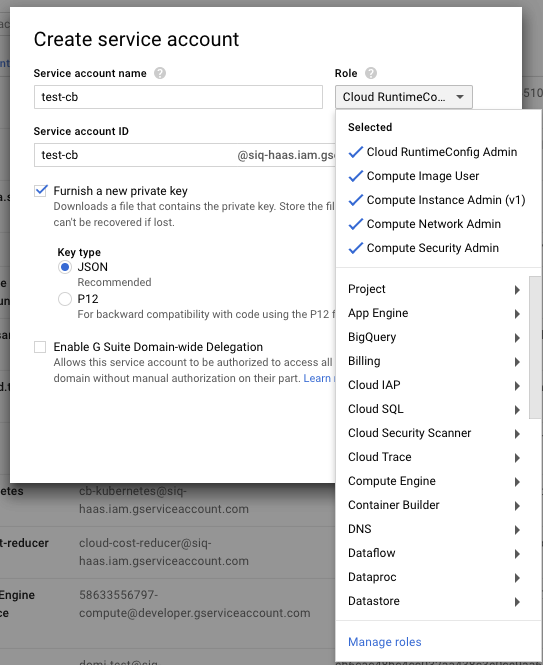Open Cloud SQL role category
This screenshot has height=665, width=543.
(433, 409)
